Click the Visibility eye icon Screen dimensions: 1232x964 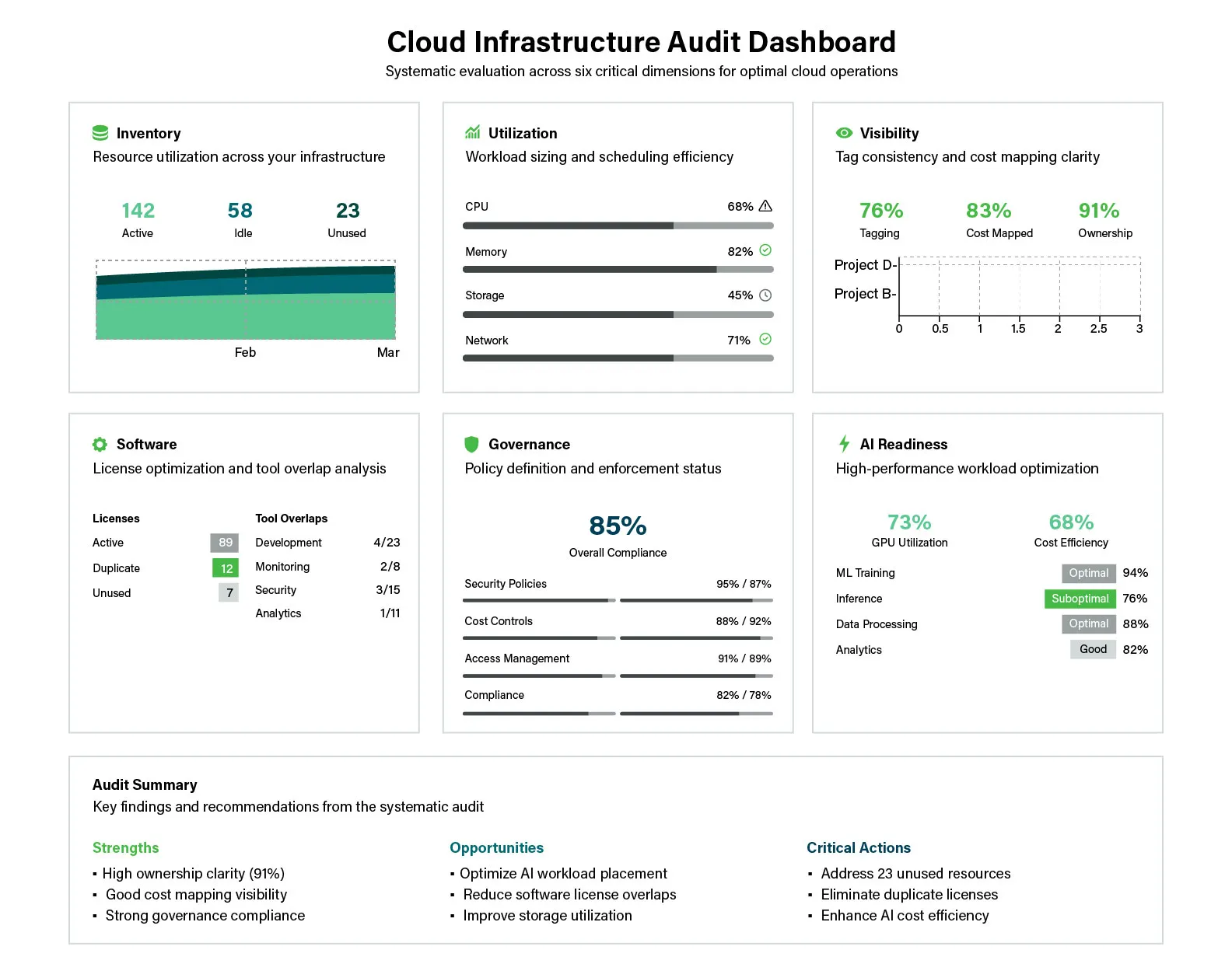coord(844,133)
